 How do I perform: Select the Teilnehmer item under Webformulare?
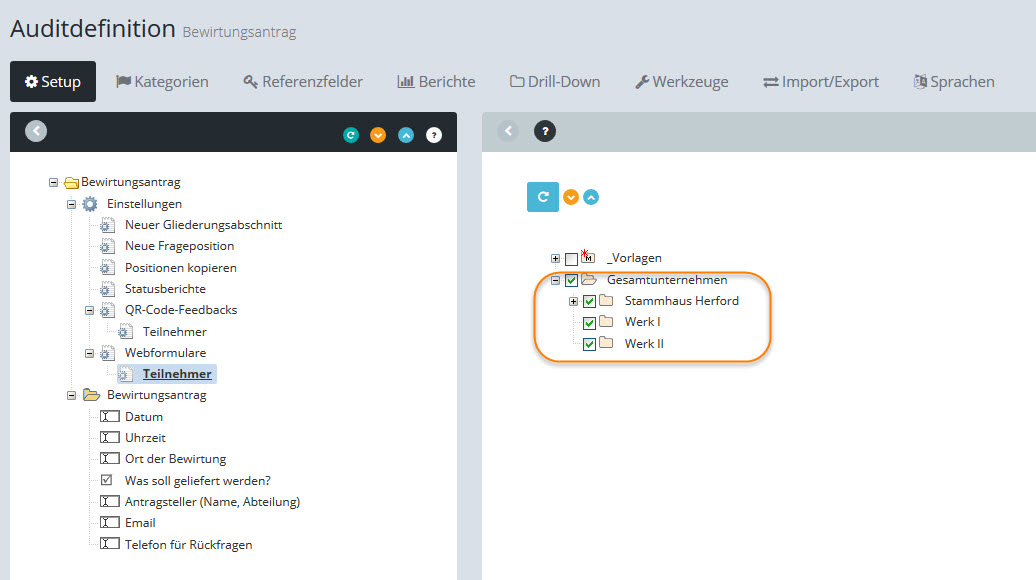(x=176, y=374)
